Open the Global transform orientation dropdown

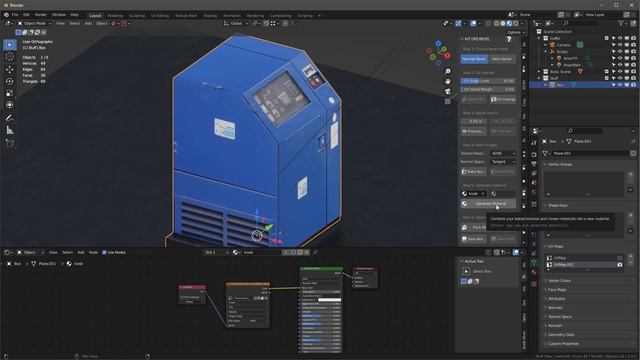[x=236, y=23]
